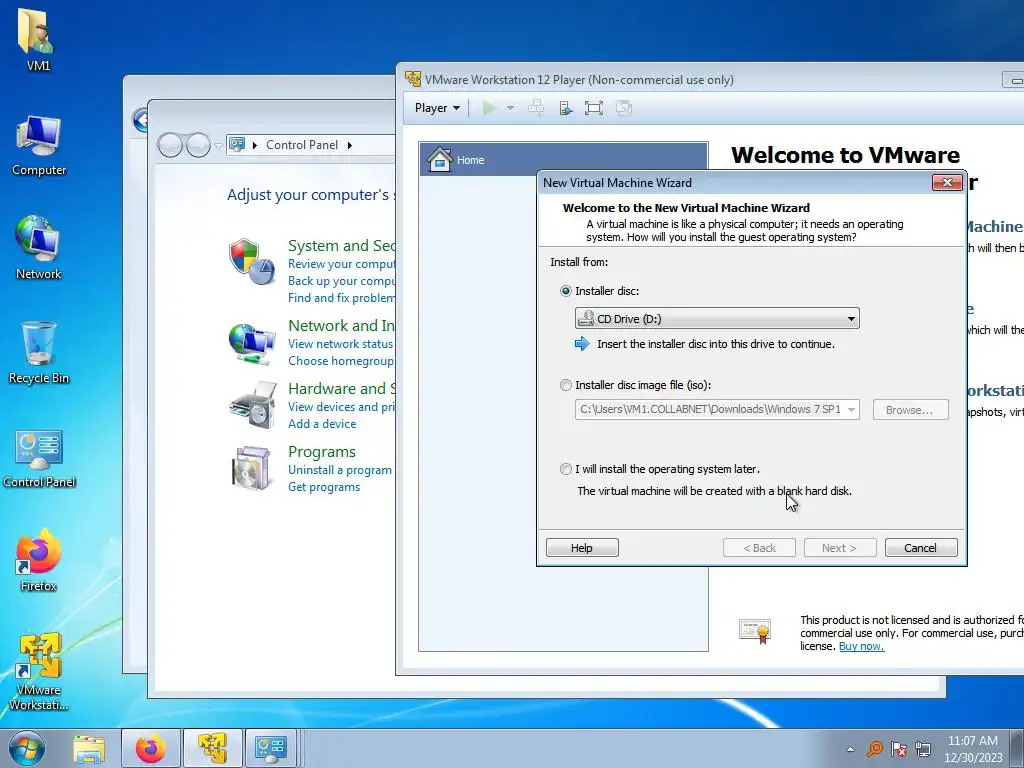
Task: Select the Home icon in VMware library
Action: click(x=440, y=159)
